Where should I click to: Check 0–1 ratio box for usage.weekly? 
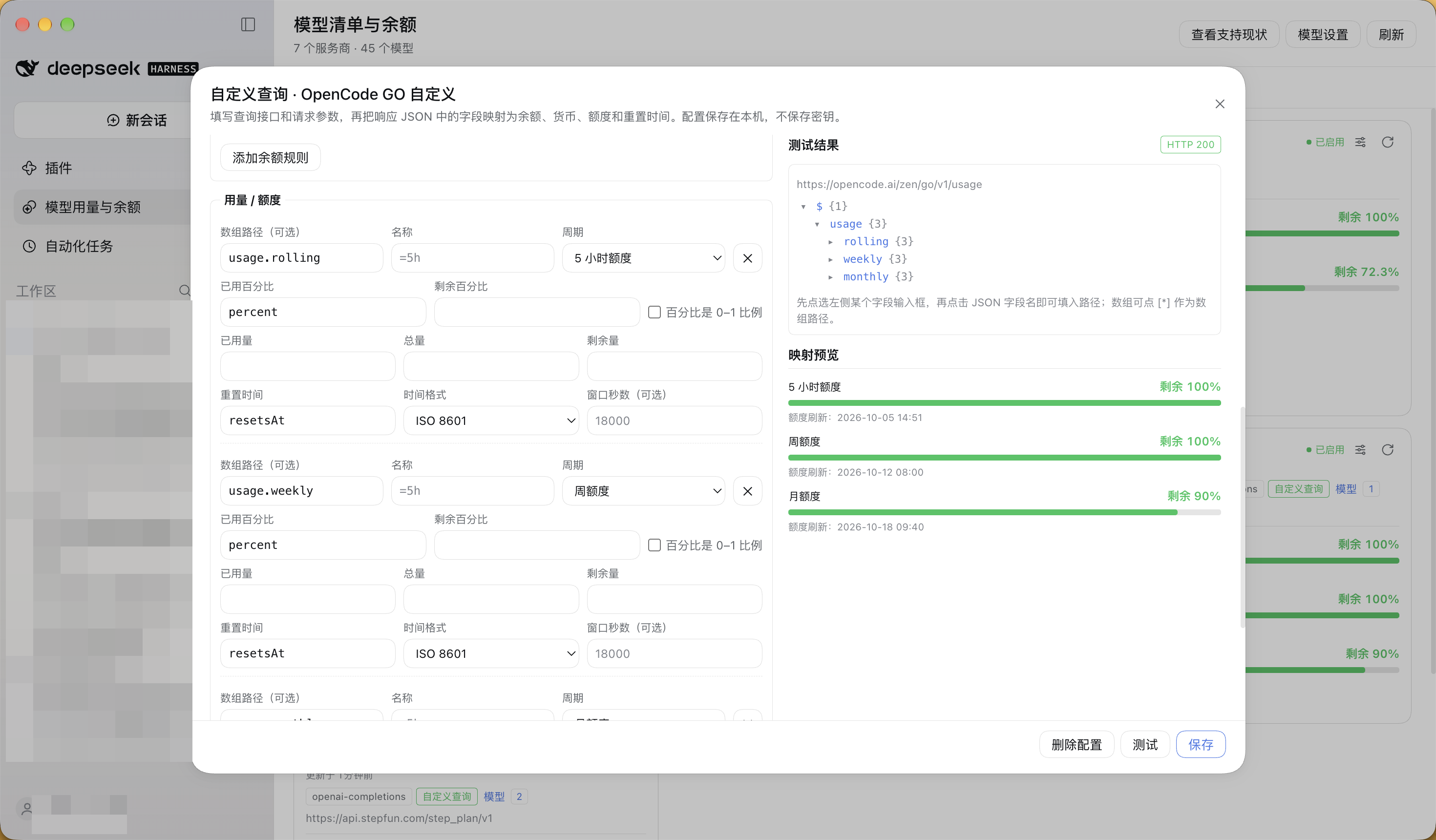point(654,546)
